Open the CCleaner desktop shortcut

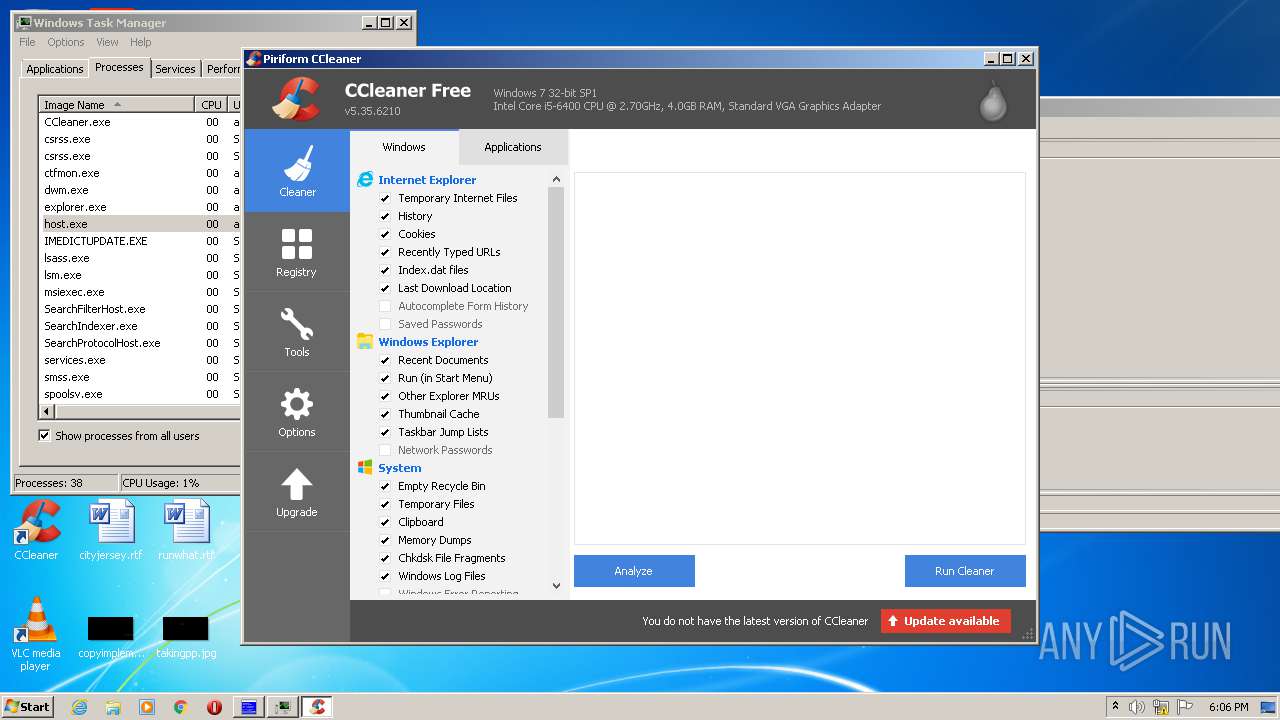(36, 530)
